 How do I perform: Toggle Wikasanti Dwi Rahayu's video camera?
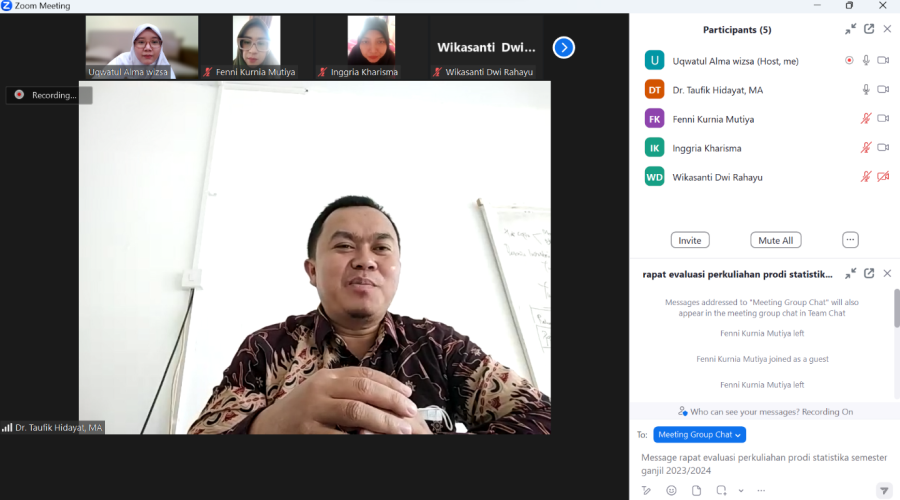coord(883,176)
